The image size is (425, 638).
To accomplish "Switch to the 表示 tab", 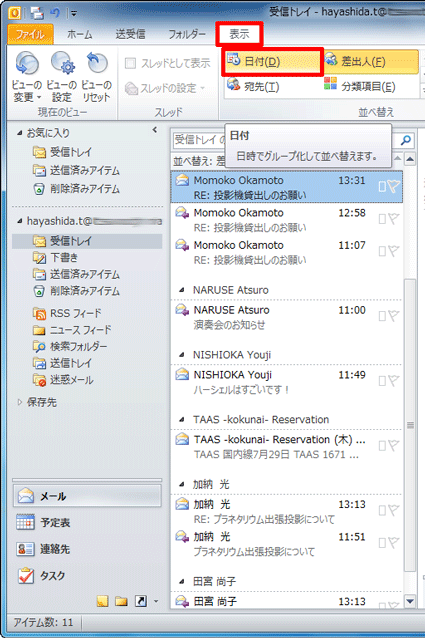I will pyautogui.click(x=239, y=34).
